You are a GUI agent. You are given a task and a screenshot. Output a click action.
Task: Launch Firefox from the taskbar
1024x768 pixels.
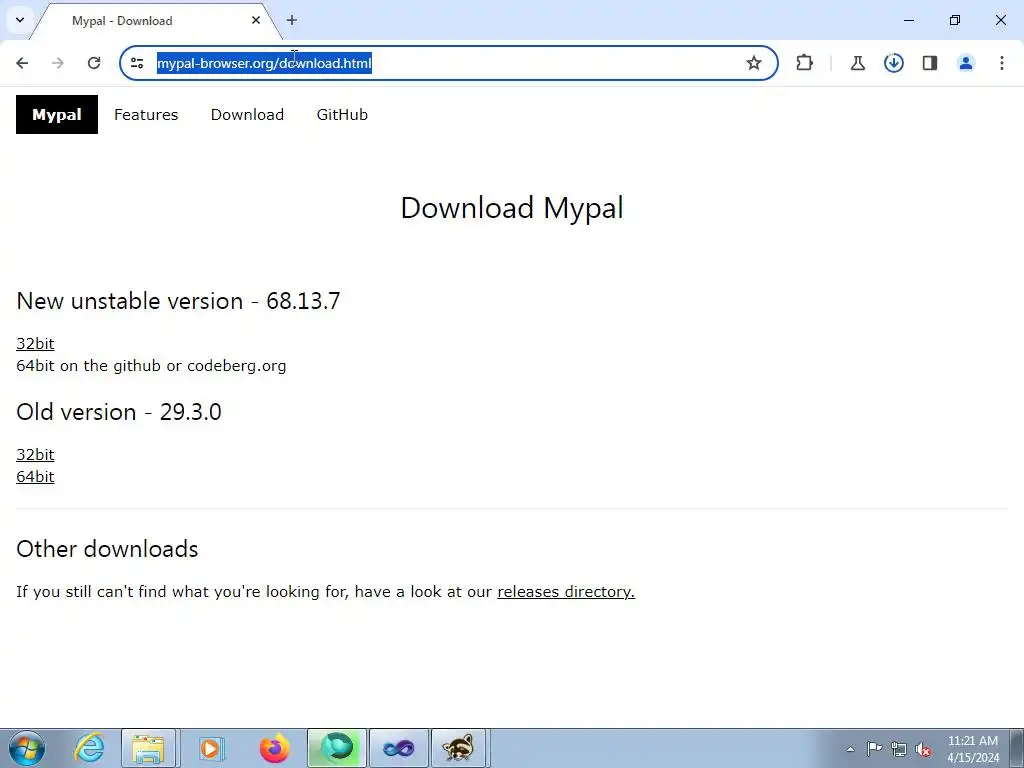274,748
